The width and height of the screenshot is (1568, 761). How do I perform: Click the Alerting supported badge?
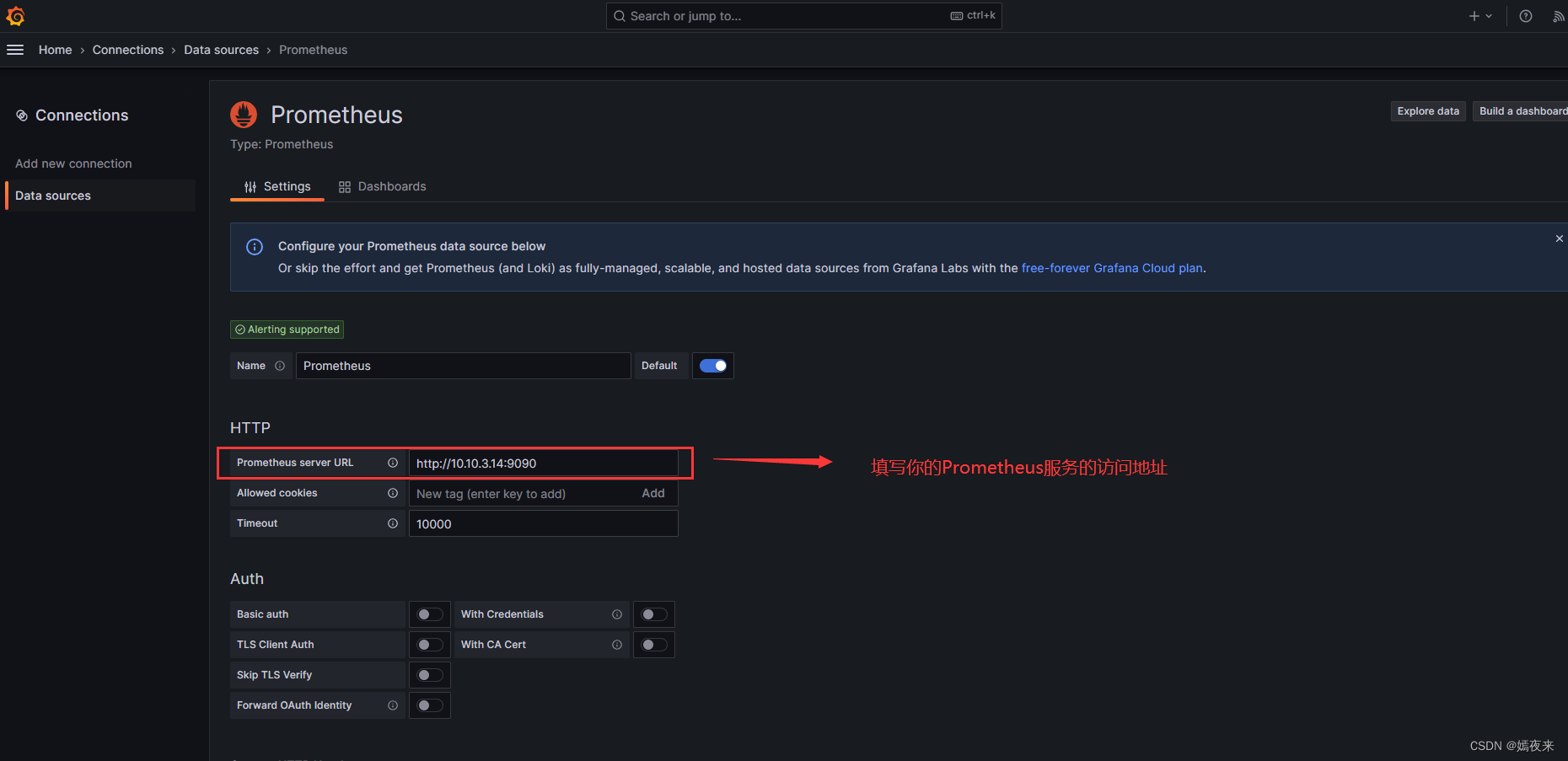[287, 330]
